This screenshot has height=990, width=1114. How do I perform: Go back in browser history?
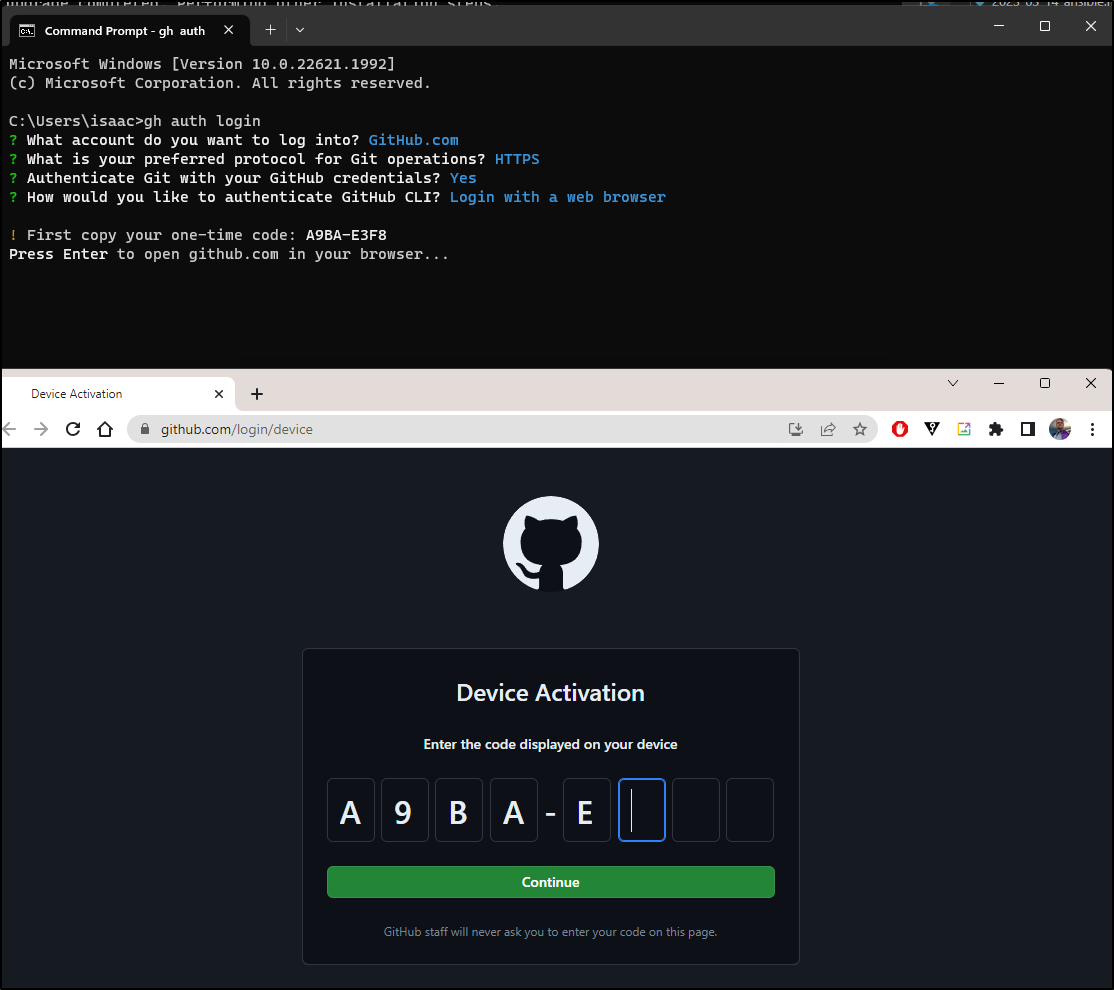click(10, 429)
